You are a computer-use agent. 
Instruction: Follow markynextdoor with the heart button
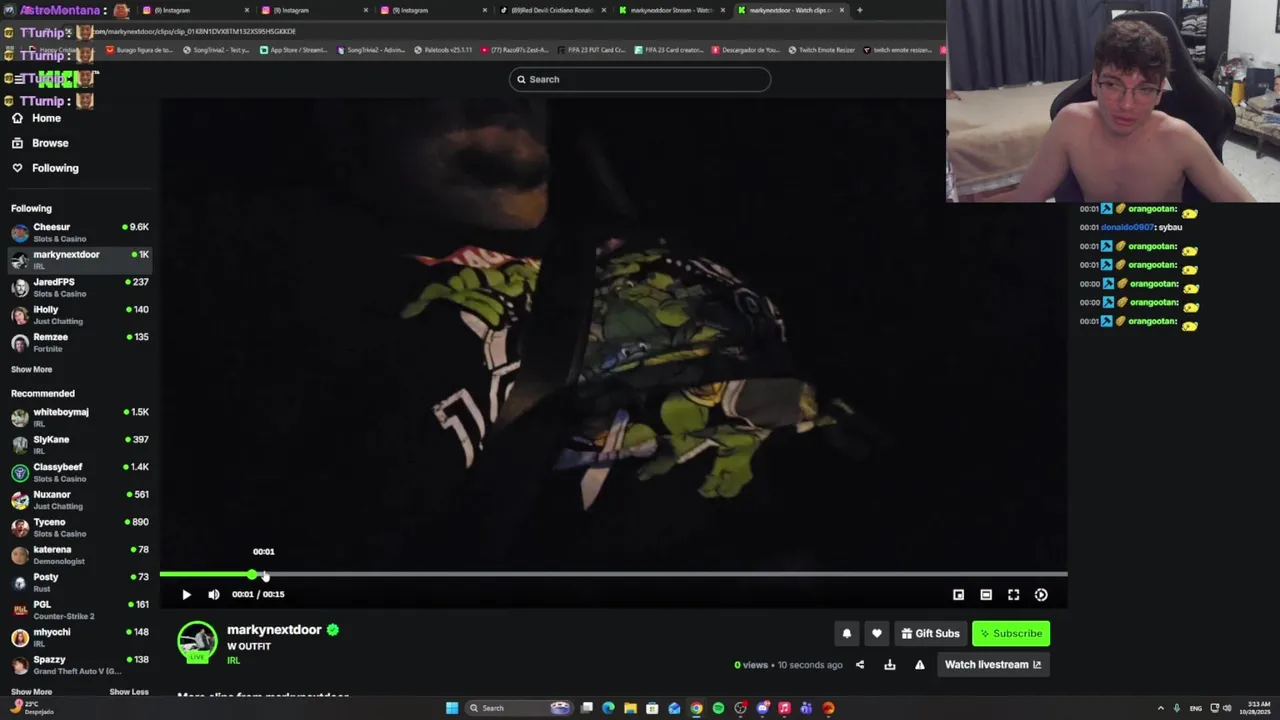[x=877, y=633]
